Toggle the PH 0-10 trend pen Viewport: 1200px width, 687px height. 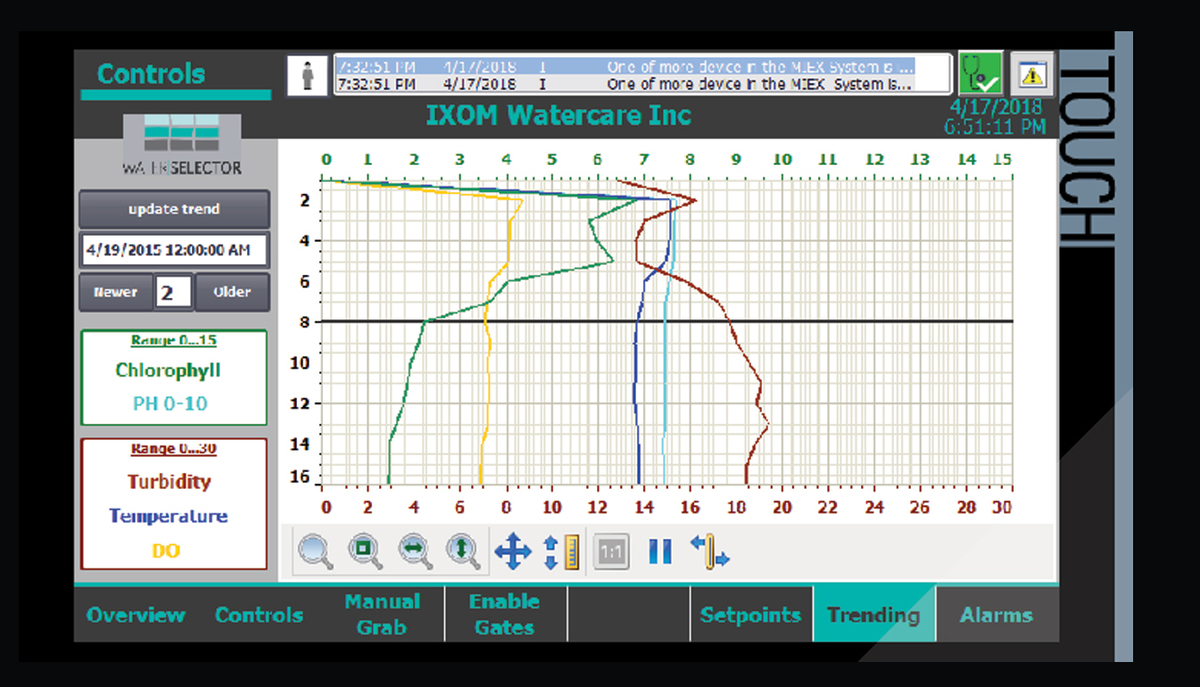pyautogui.click(x=170, y=404)
